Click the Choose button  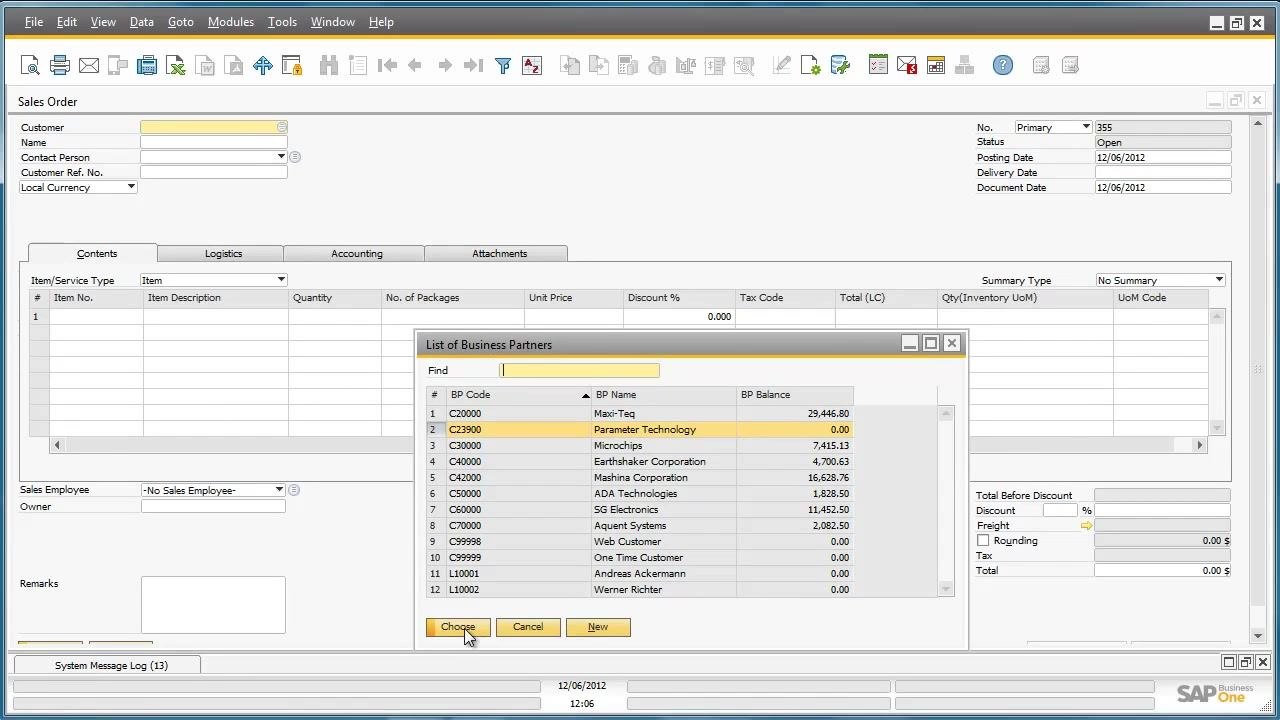(x=458, y=627)
